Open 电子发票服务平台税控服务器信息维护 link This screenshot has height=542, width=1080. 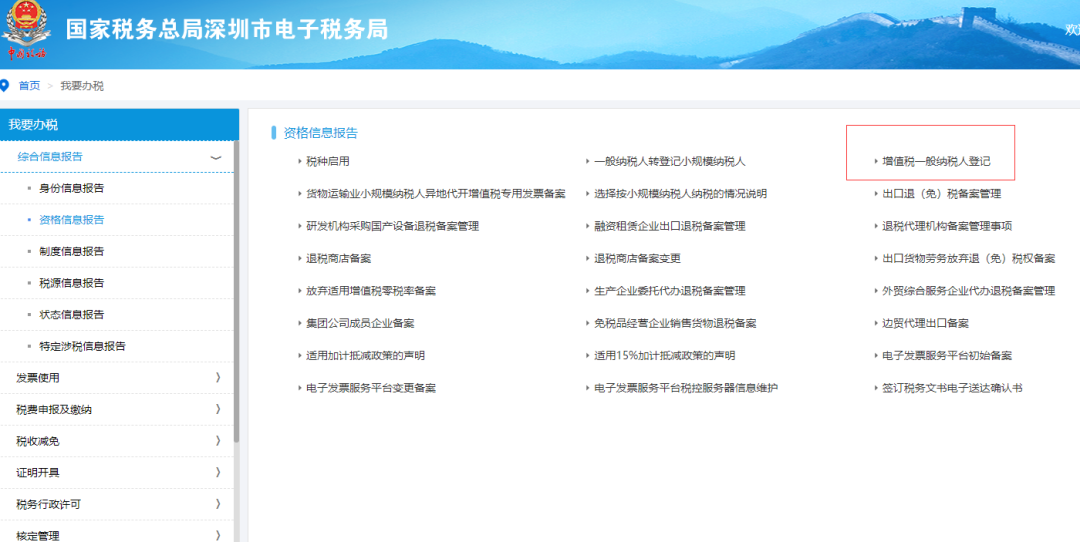(686, 388)
